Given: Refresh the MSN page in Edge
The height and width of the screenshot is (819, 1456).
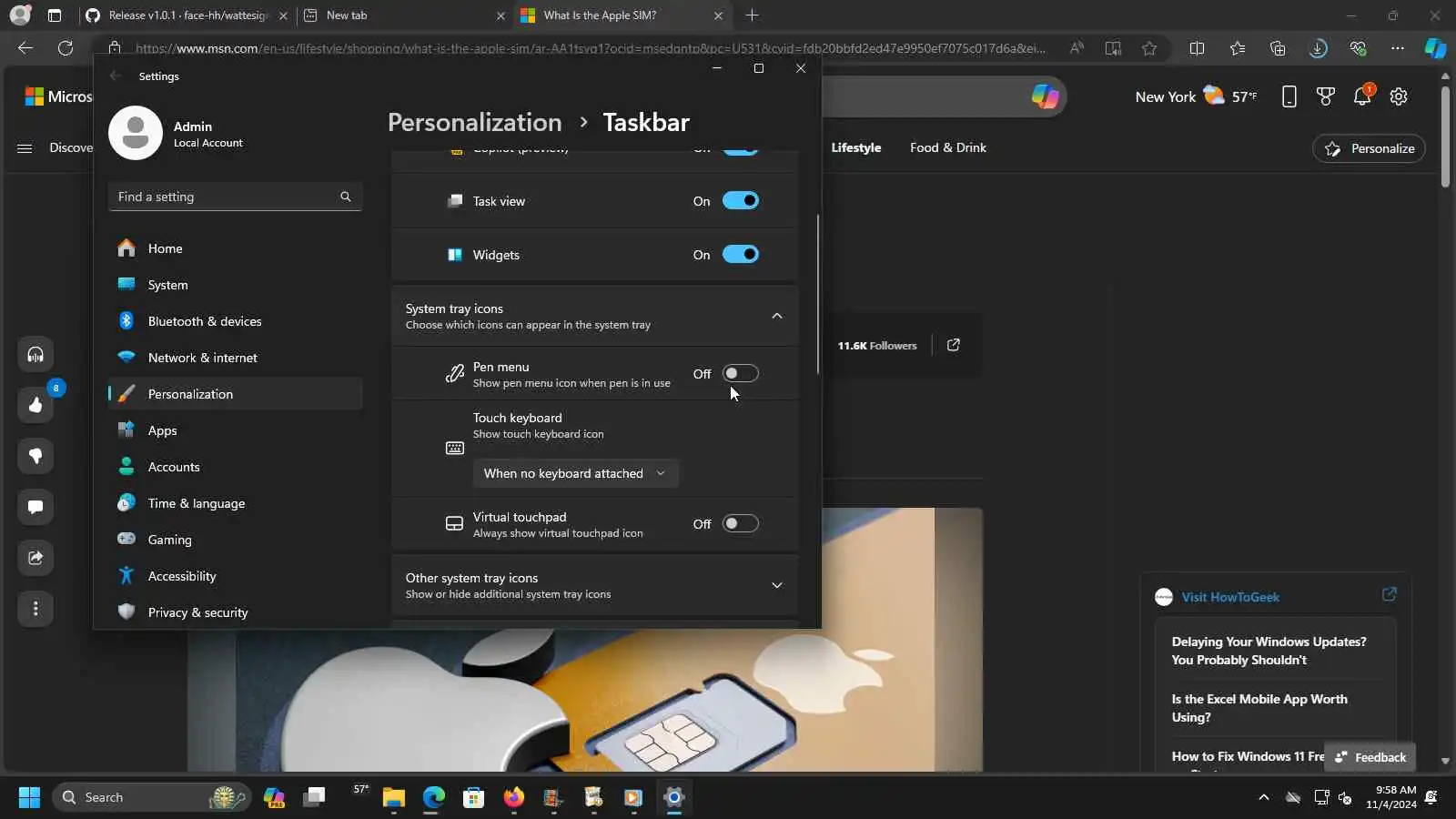Looking at the screenshot, I should [x=66, y=48].
